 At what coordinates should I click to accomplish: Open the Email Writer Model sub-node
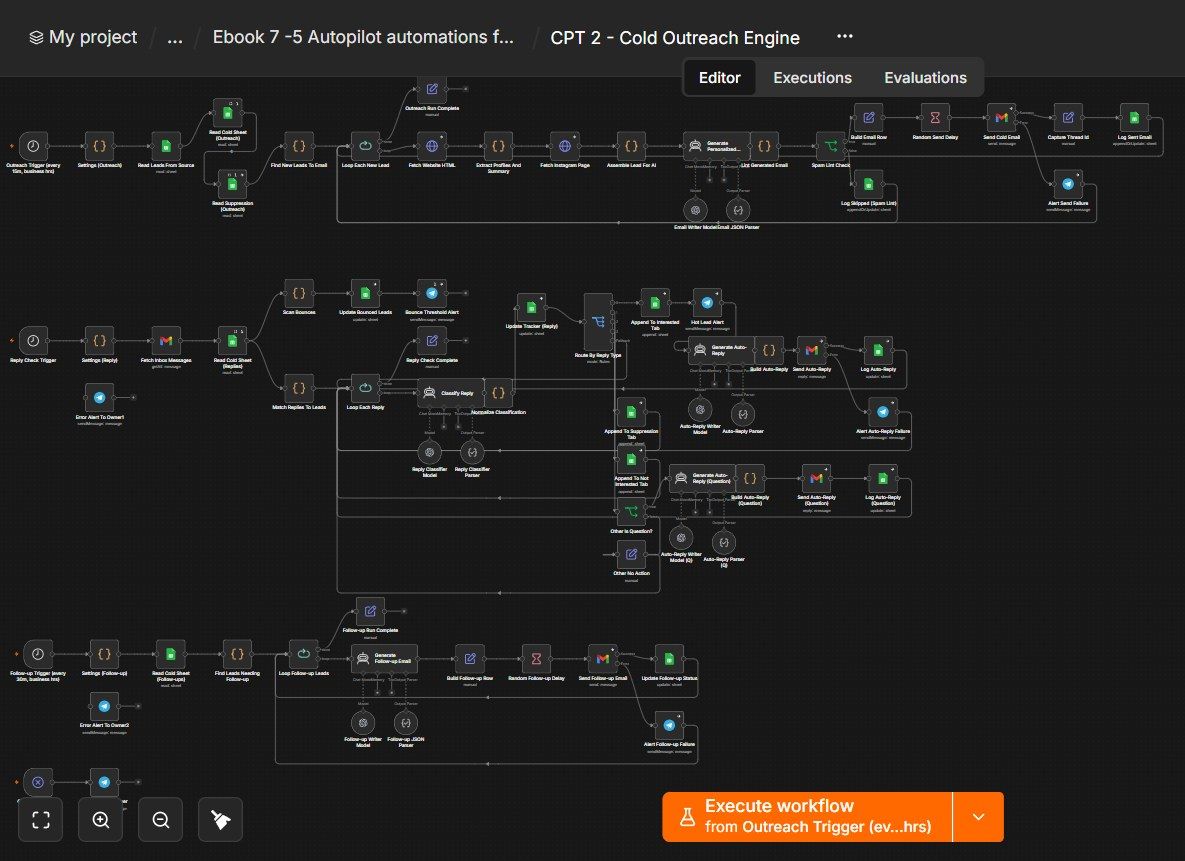point(696,210)
